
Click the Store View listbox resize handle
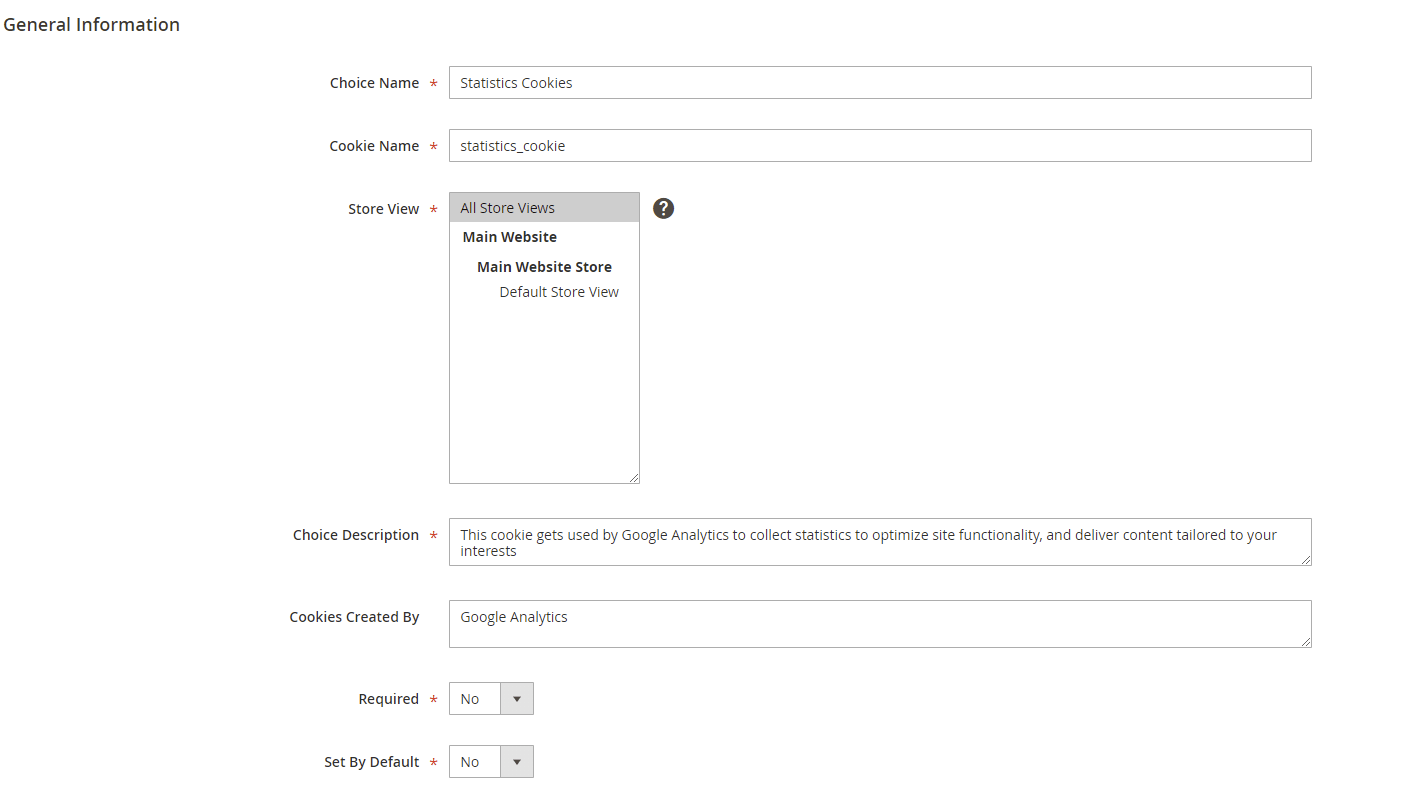[634, 478]
